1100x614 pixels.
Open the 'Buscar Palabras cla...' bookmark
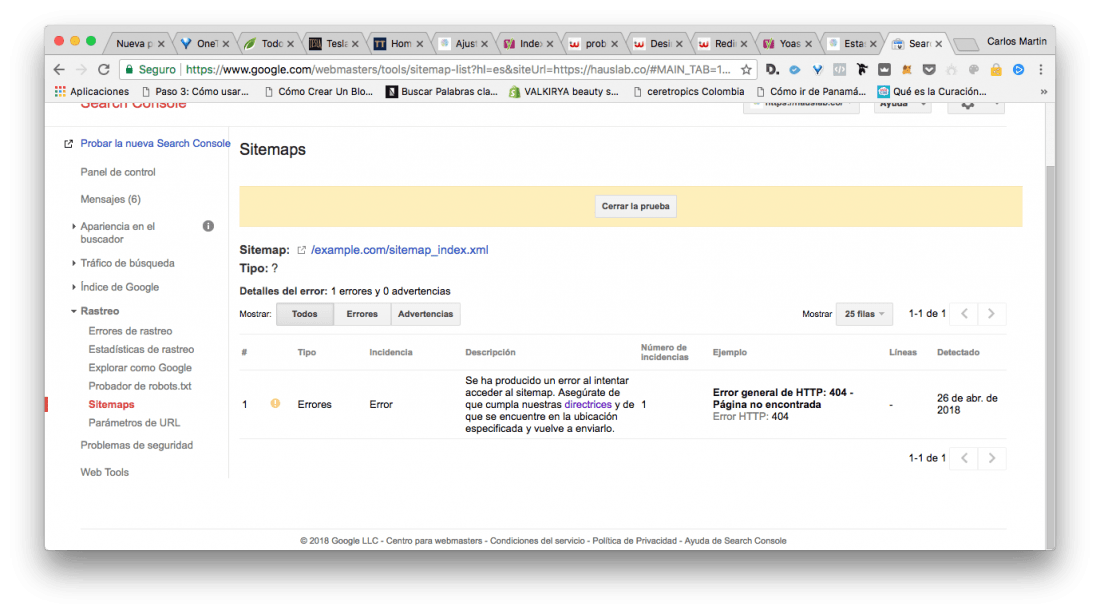pos(442,91)
